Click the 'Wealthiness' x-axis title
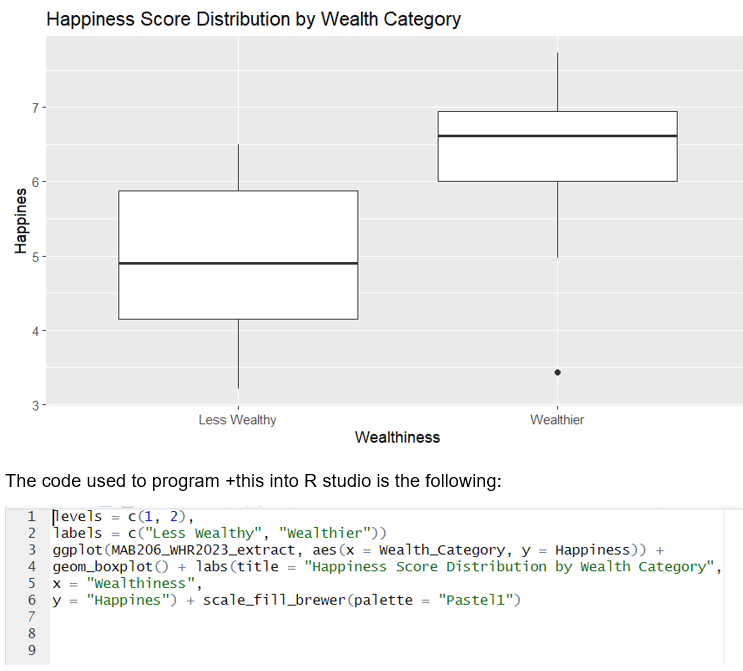Image resolution: width=743 pixels, height=671 pixels. (x=397, y=437)
